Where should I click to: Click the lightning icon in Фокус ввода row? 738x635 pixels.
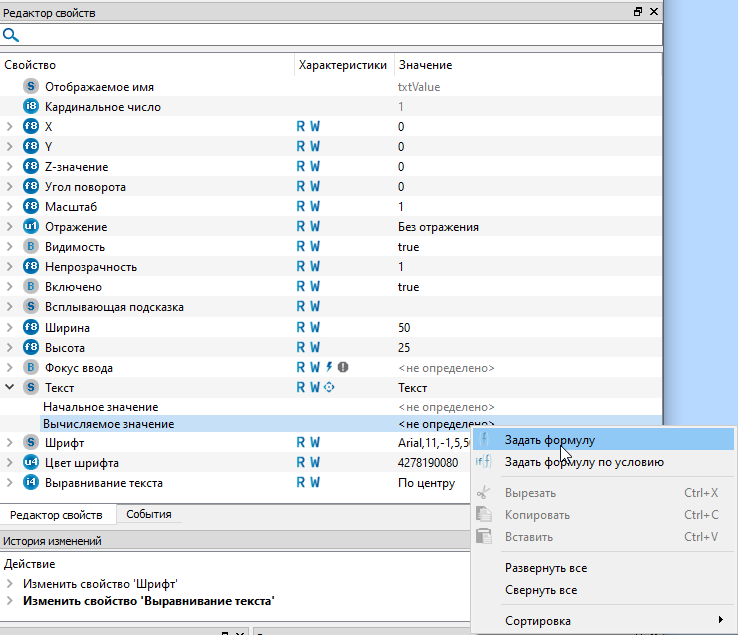pos(329,367)
